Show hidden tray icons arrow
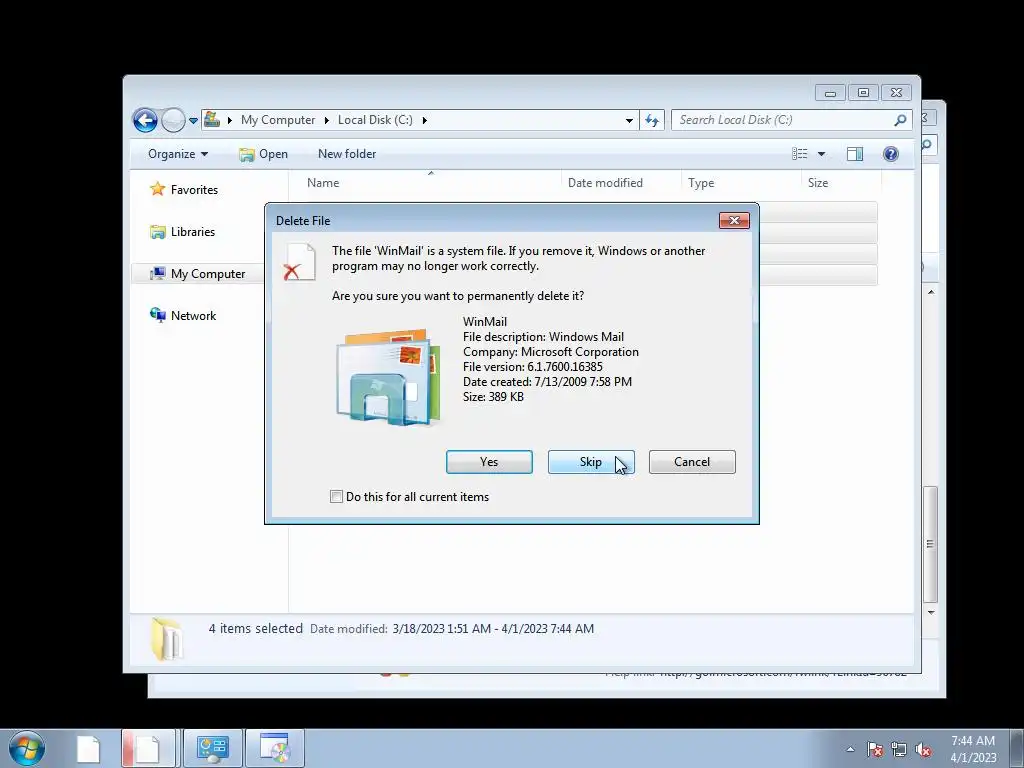The width and height of the screenshot is (1024, 768). (850, 749)
